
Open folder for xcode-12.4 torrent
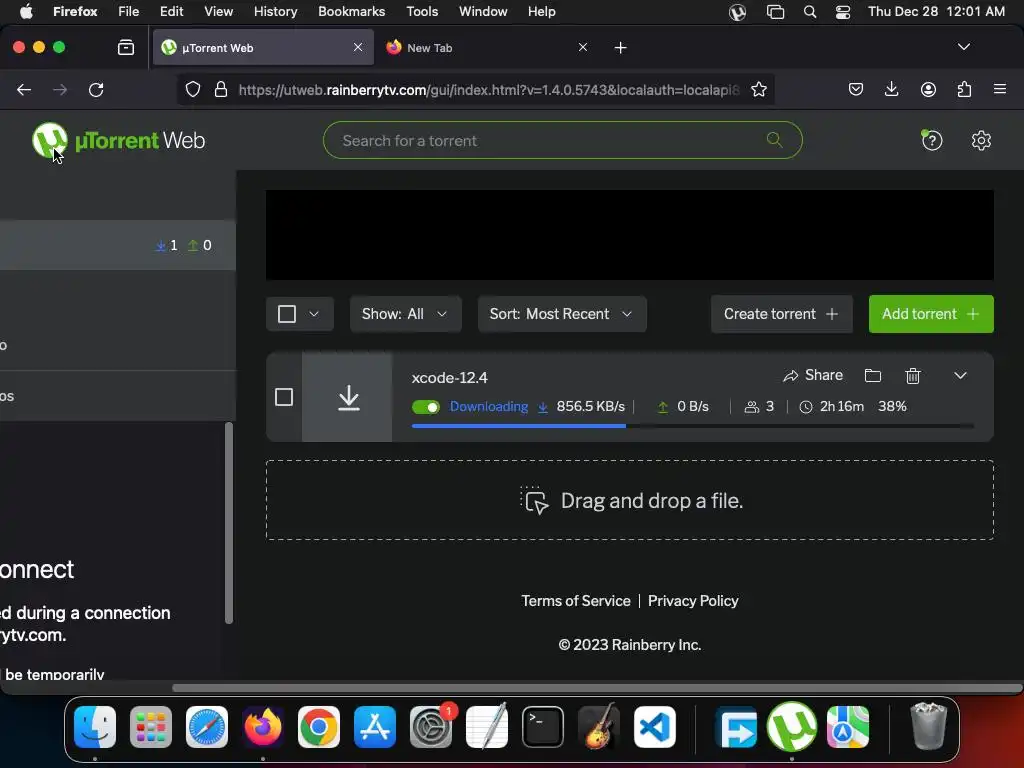tap(872, 376)
